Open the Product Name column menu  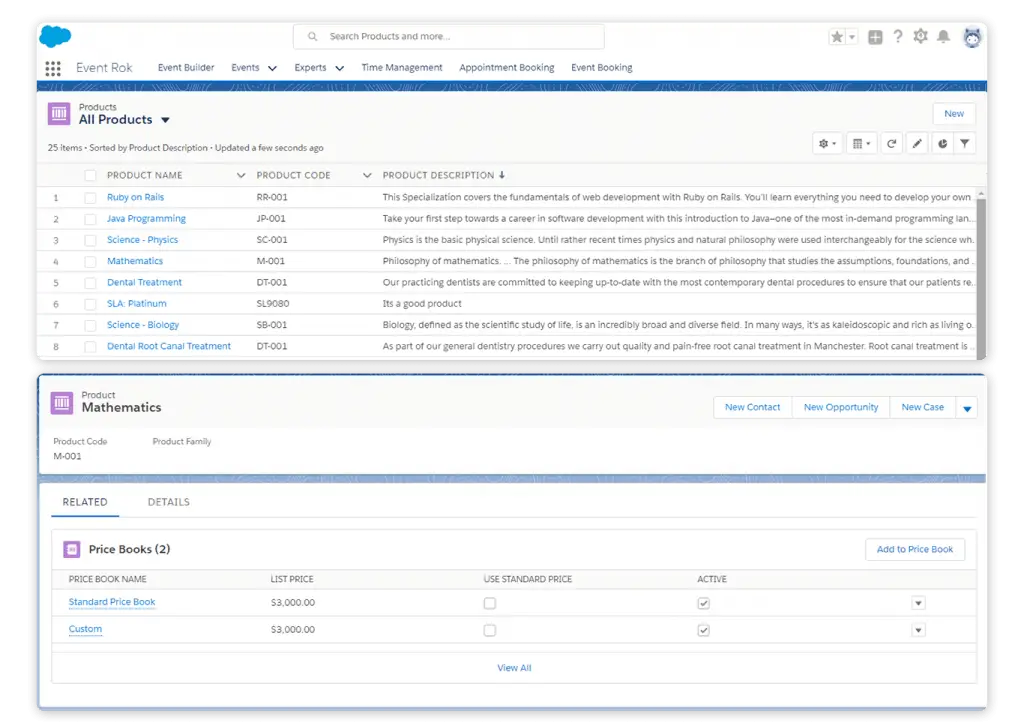[241, 175]
